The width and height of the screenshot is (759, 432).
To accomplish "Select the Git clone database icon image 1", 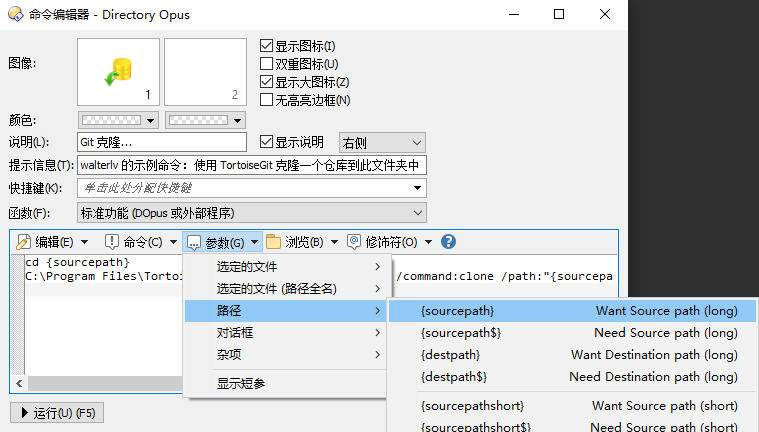I will (x=119, y=72).
